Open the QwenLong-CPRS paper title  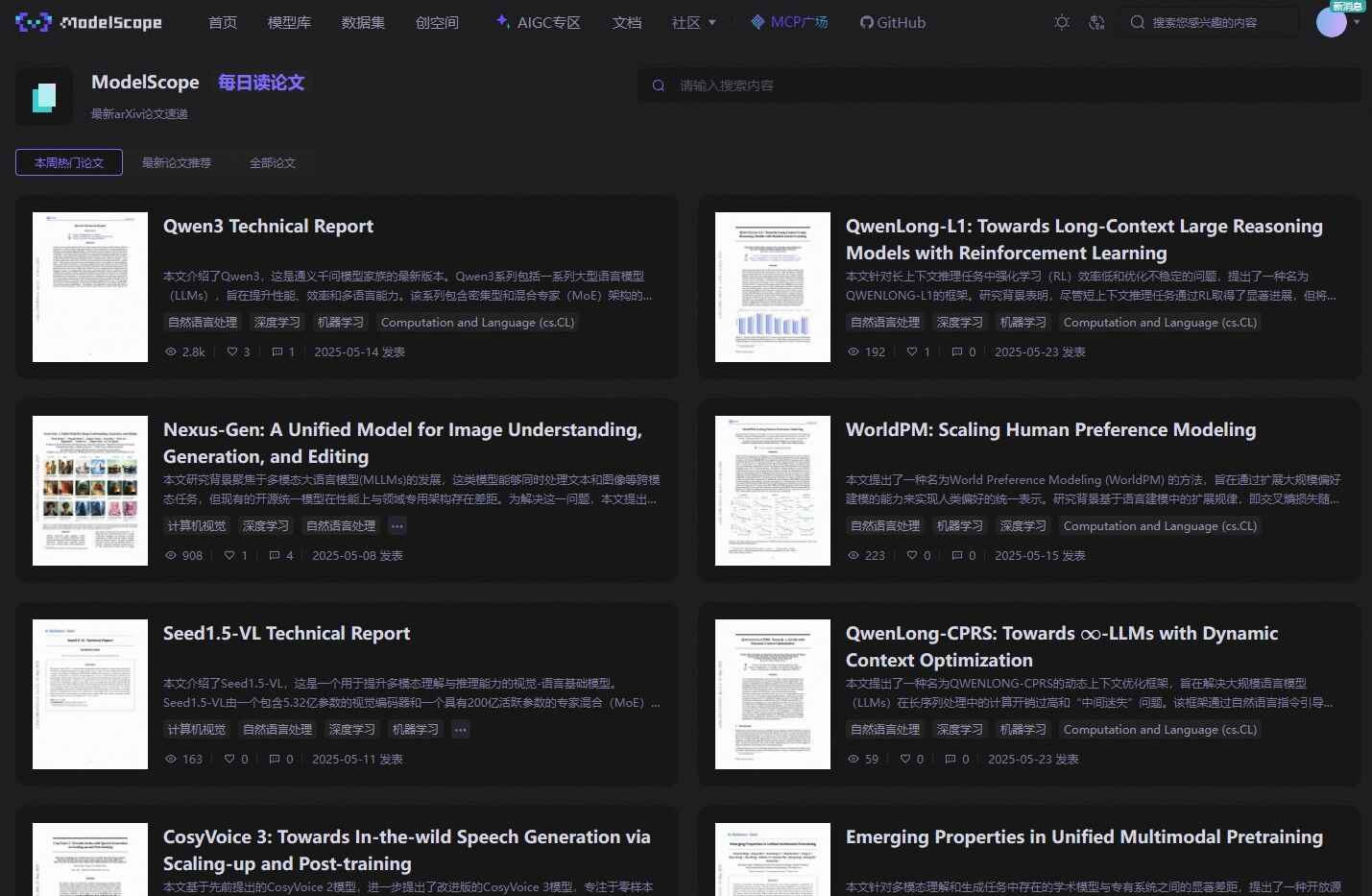pyautogui.click(x=1062, y=646)
